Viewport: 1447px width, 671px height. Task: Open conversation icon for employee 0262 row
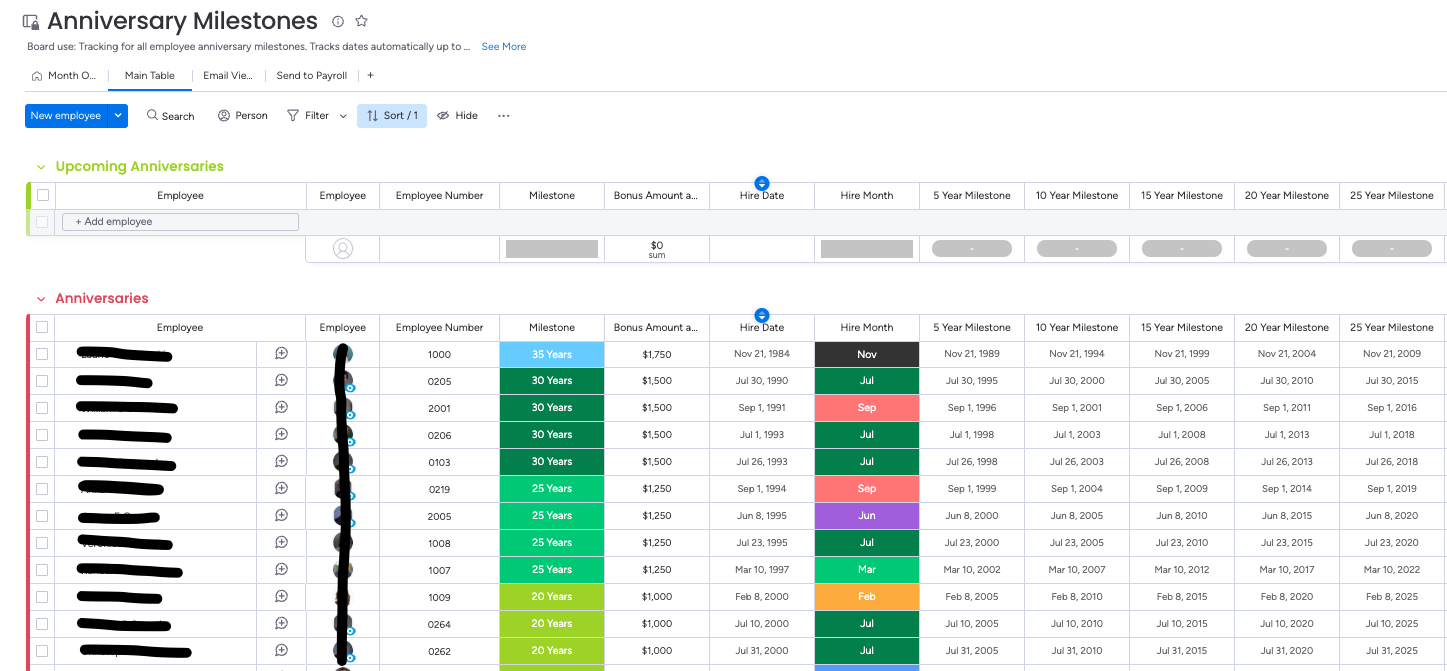pos(281,650)
